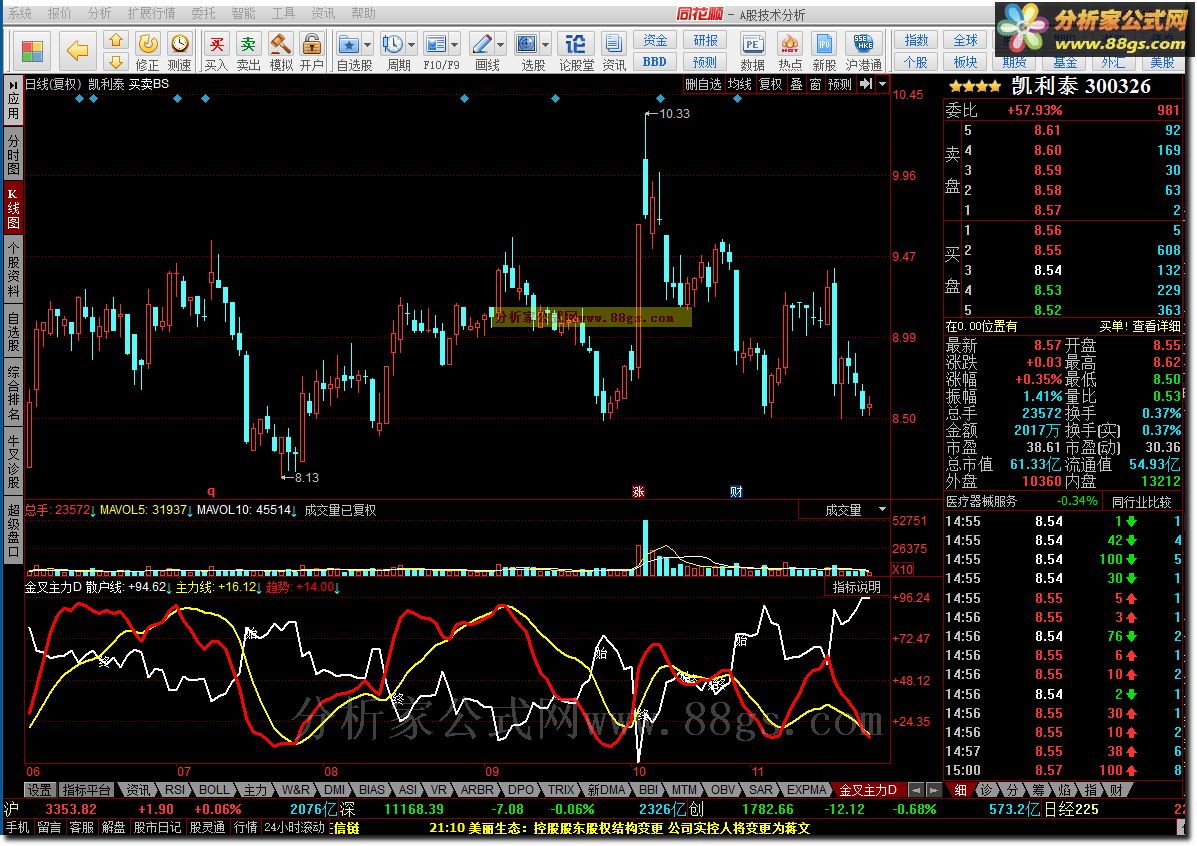Click the 周期 period clock icon
This screenshot has width=1197, height=846.
[393, 44]
